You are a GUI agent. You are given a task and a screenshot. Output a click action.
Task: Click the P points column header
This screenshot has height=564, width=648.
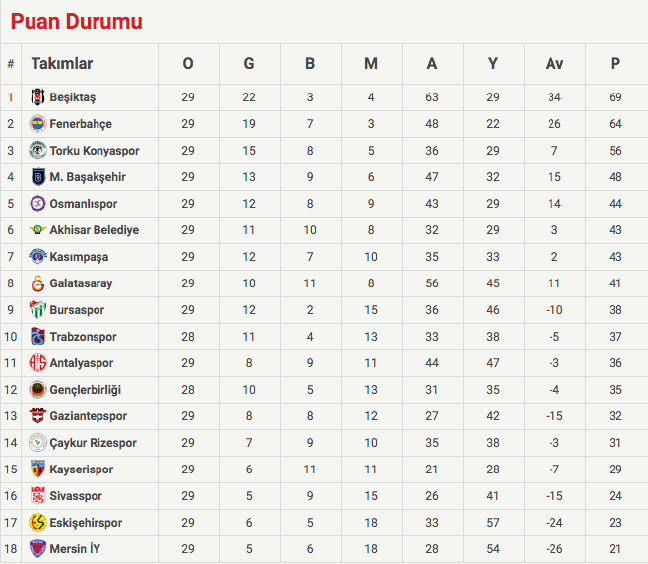615,64
